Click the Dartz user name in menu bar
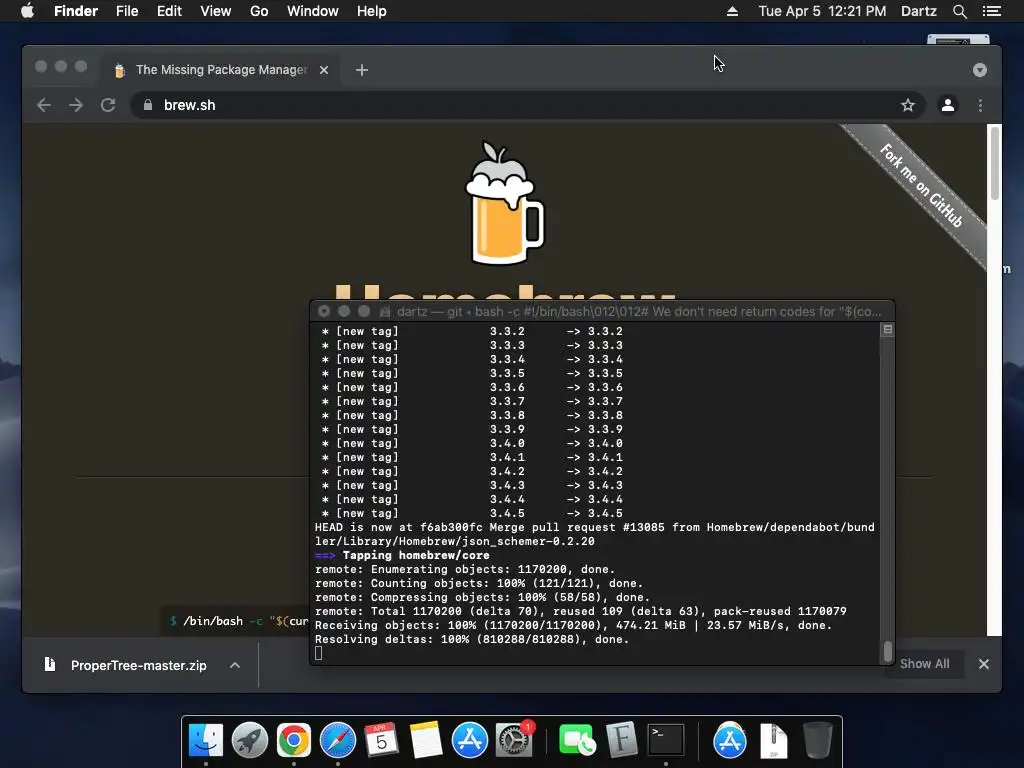The height and width of the screenshot is (768, 1024). pyautogui.click(x=918, y=11)
